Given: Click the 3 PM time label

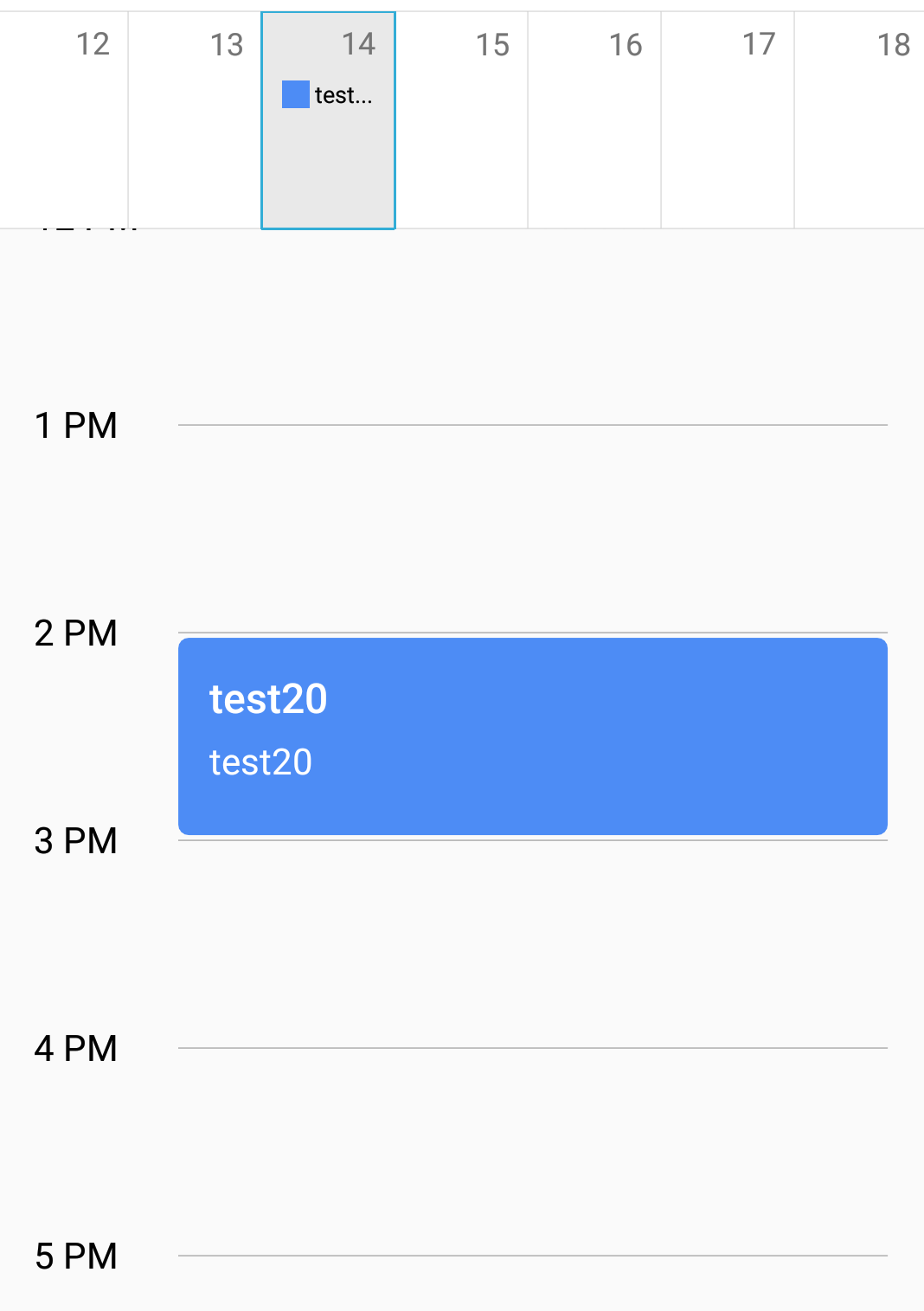Looking at the screenshot, I should click(76, 841).
